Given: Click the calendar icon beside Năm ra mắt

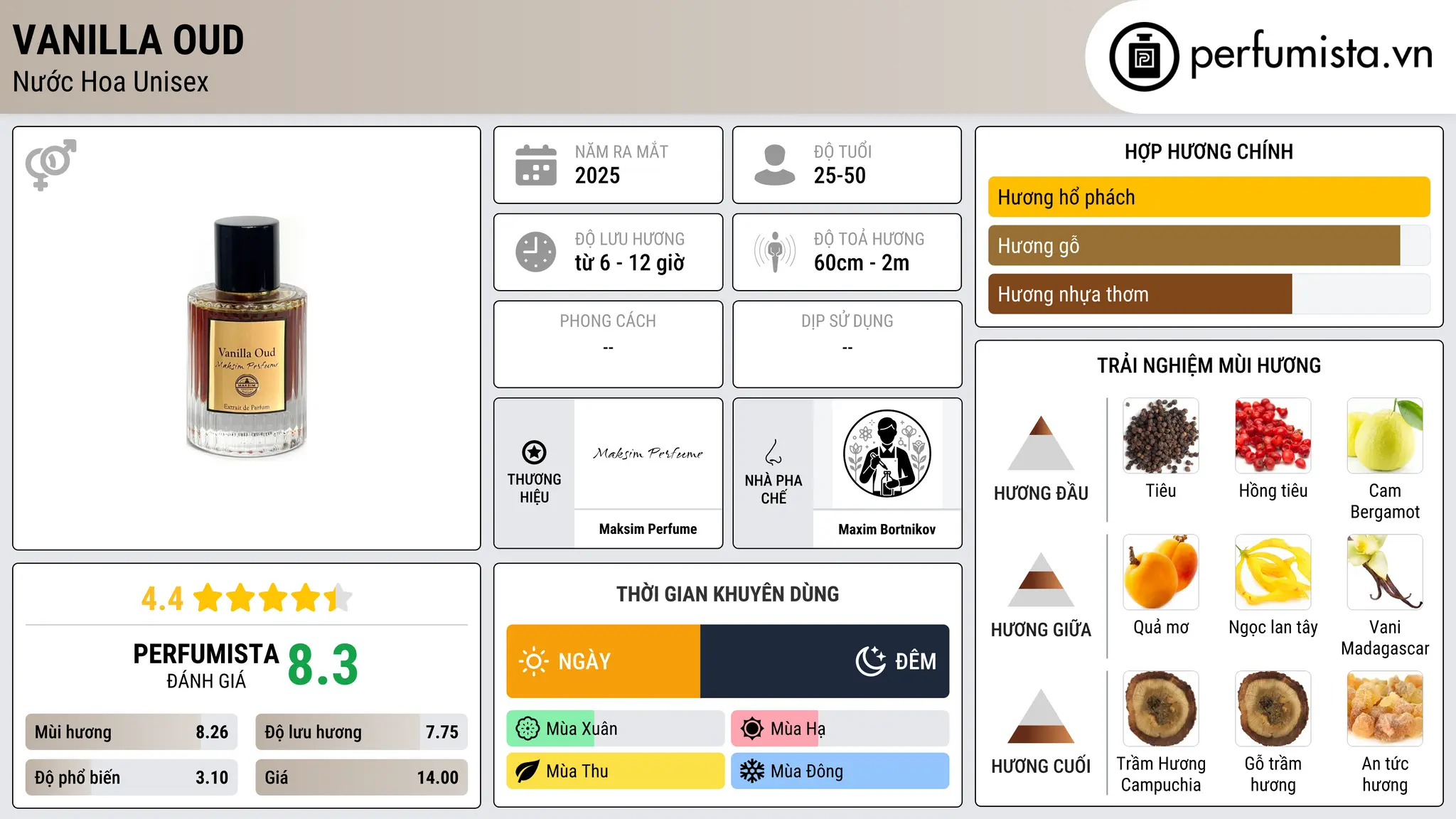Looking at the screenshot, I should coord(536,165).
